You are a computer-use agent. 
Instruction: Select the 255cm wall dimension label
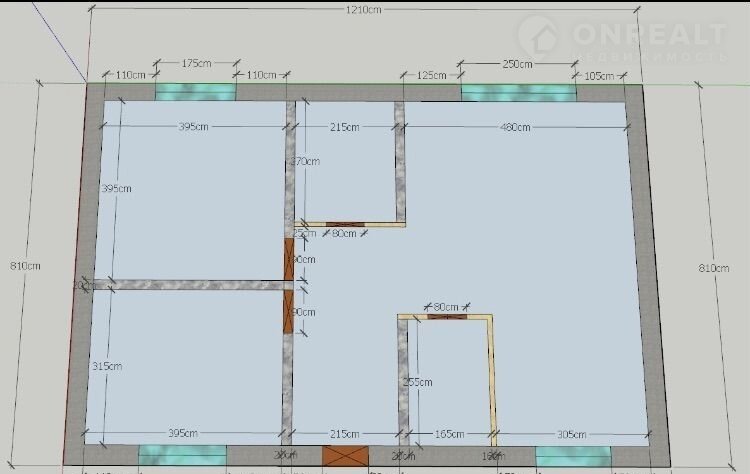tap(418, 382)
